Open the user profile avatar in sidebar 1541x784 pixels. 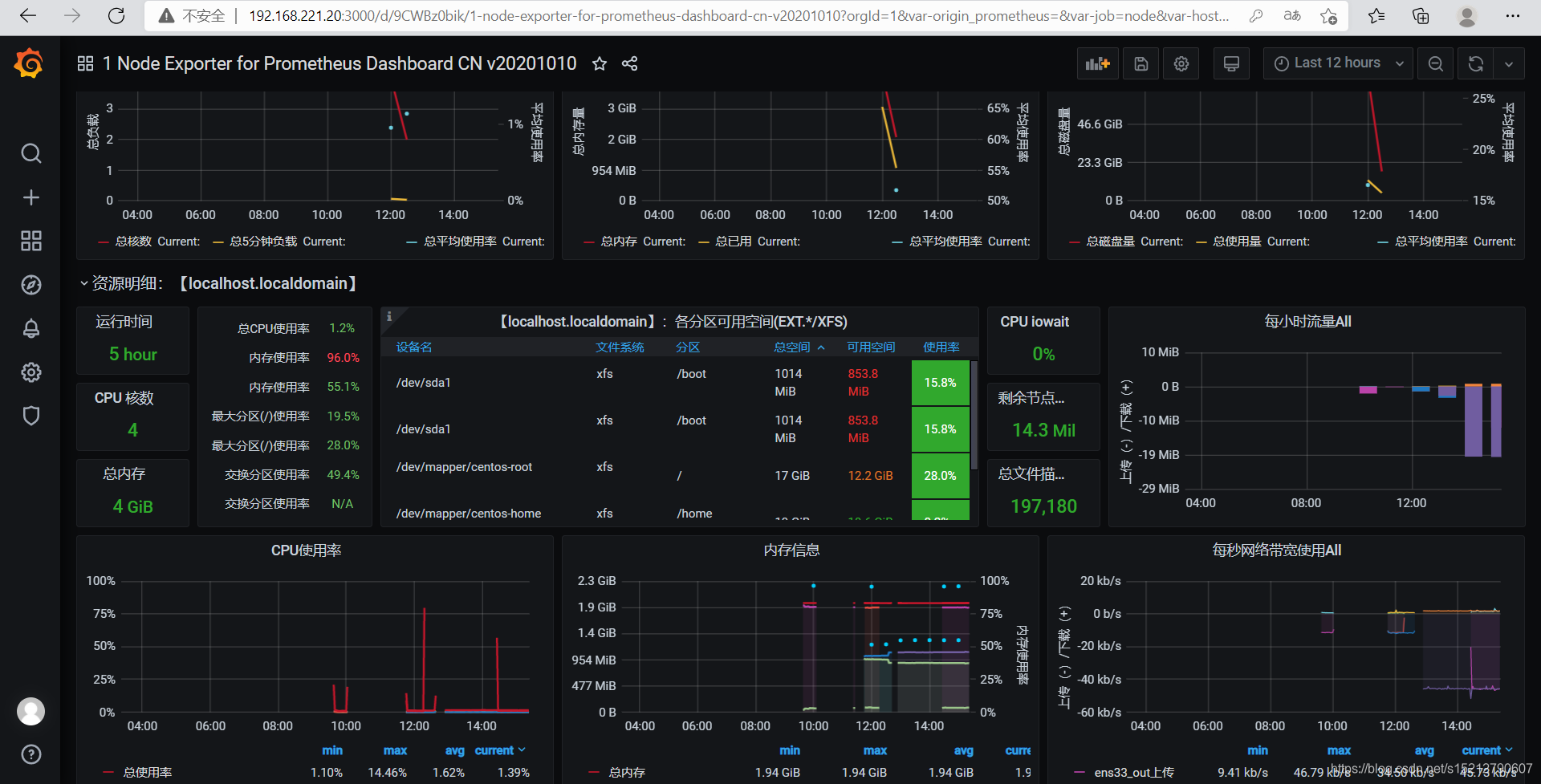pos(31,711)
